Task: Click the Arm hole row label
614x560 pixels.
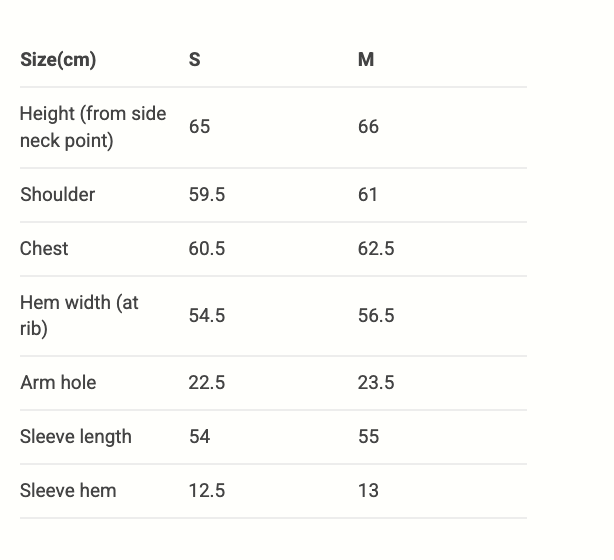Action: tap(58, 383)
